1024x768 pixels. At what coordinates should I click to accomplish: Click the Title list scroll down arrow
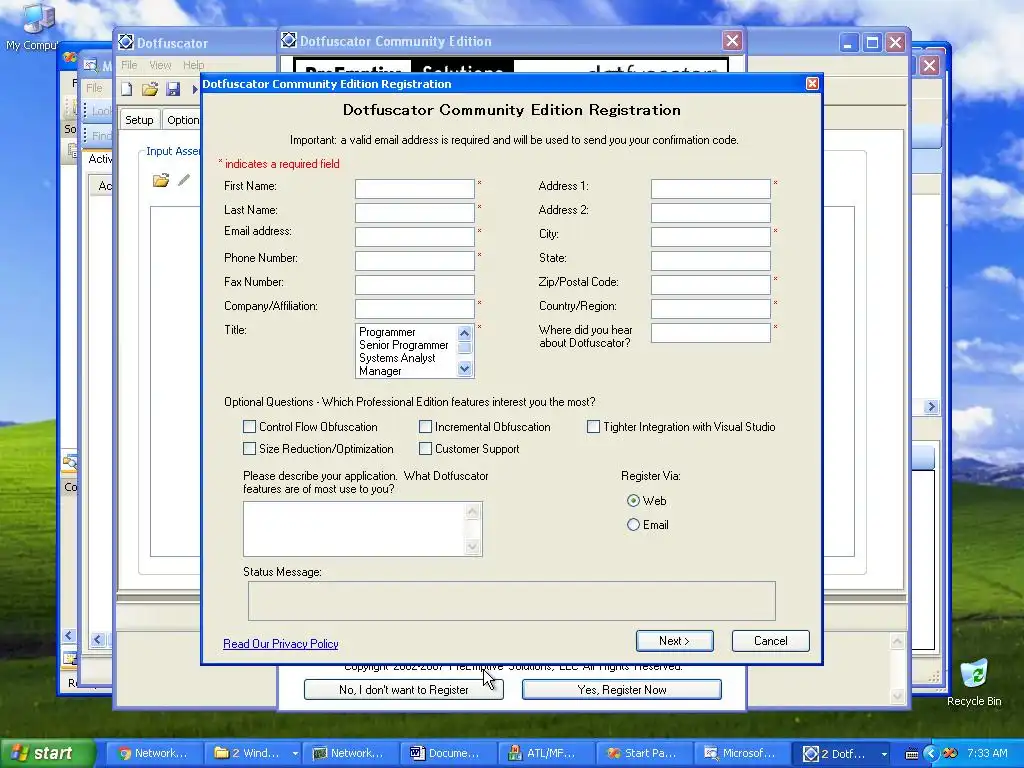click(x=464, y=369)
